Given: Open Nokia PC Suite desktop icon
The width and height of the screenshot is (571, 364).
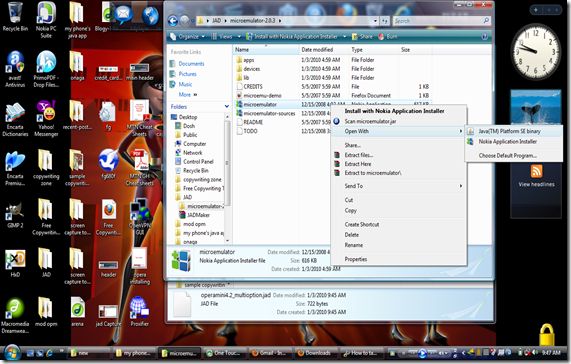Looking at the screenshot, I should (46, 20).
